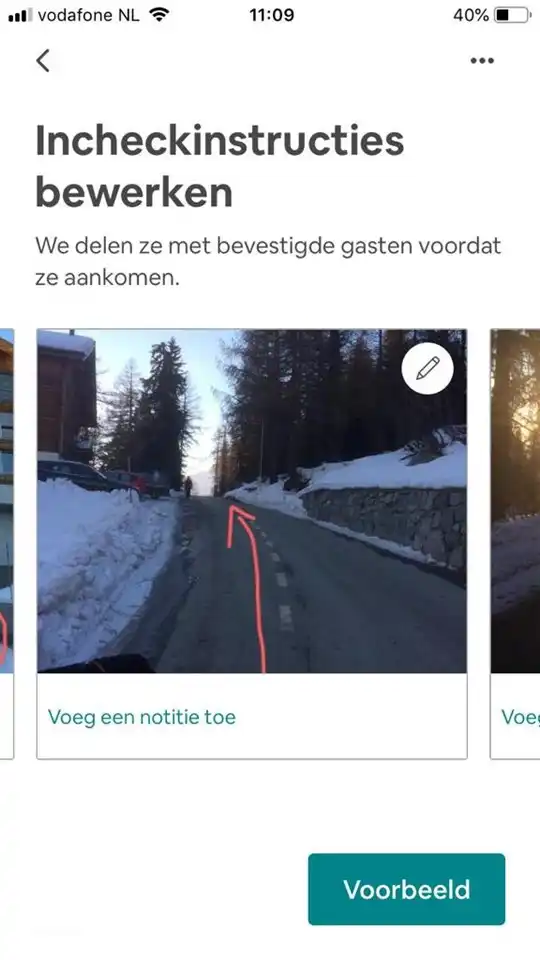The height and width of the screenshot is (960, 540).
Task: Tap the battery icon in the status bar
Action: click(513, 15)
